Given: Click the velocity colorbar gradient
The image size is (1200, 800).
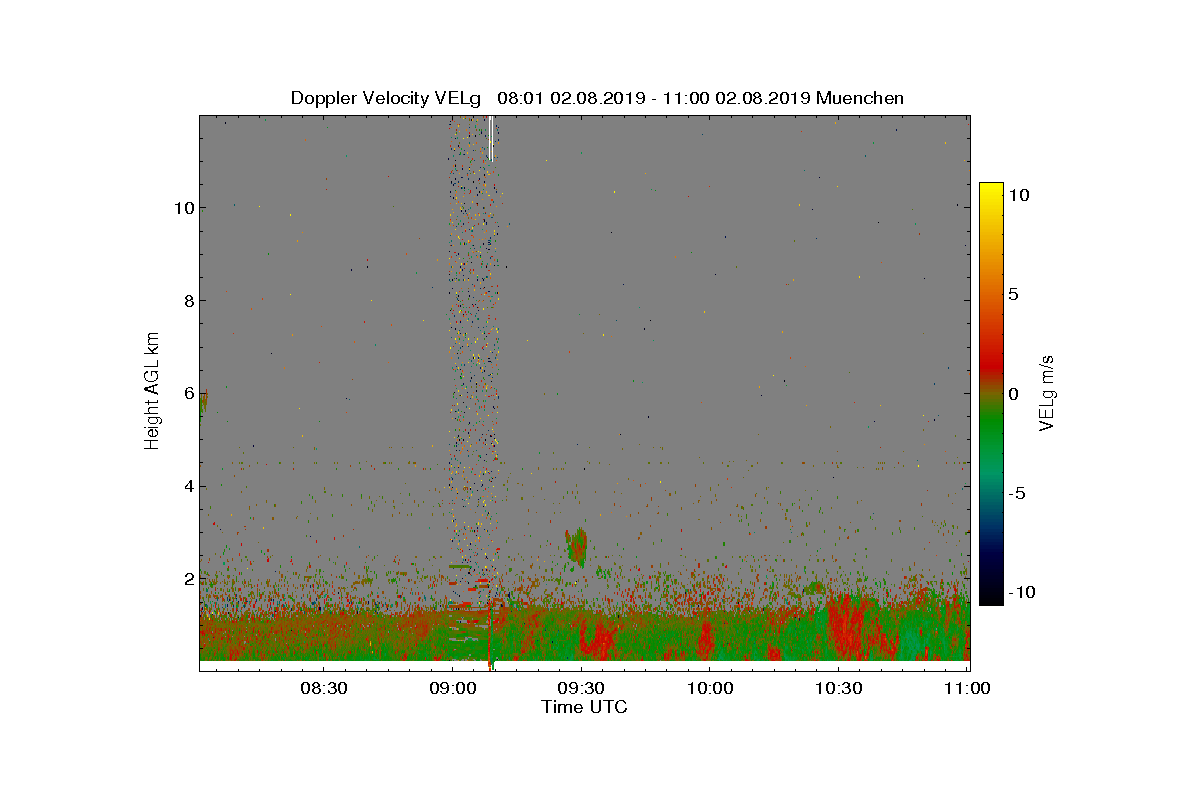Looking at the screenshot, I should point(990,393).
